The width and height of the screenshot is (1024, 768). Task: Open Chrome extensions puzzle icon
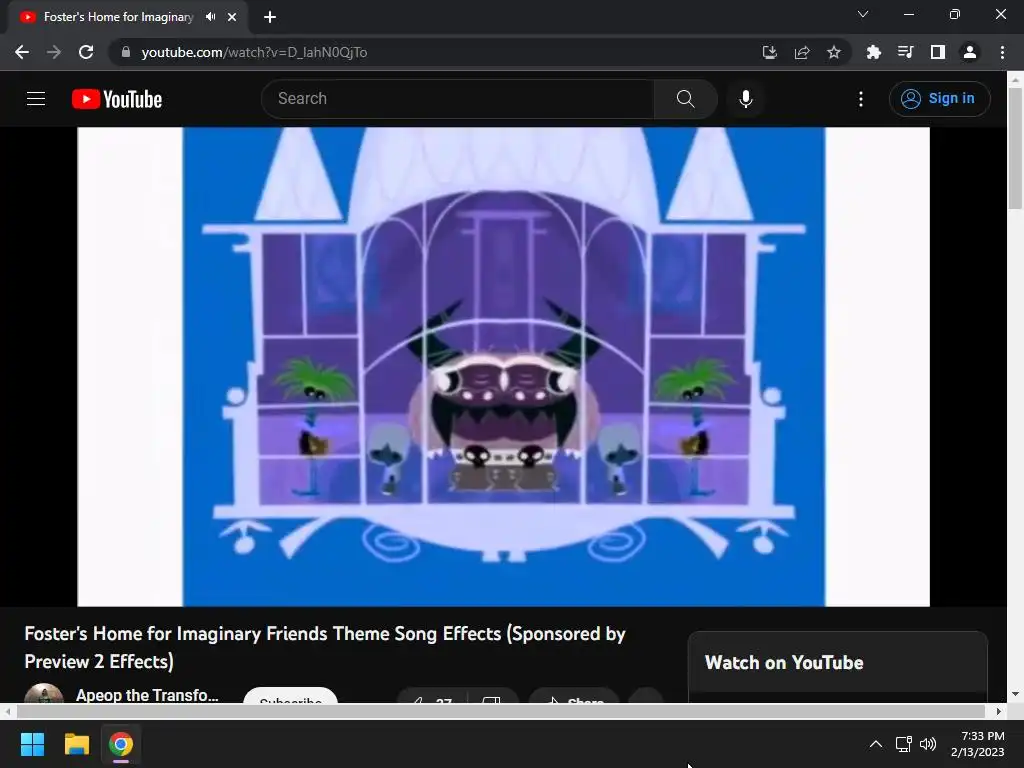pos(873,52)
